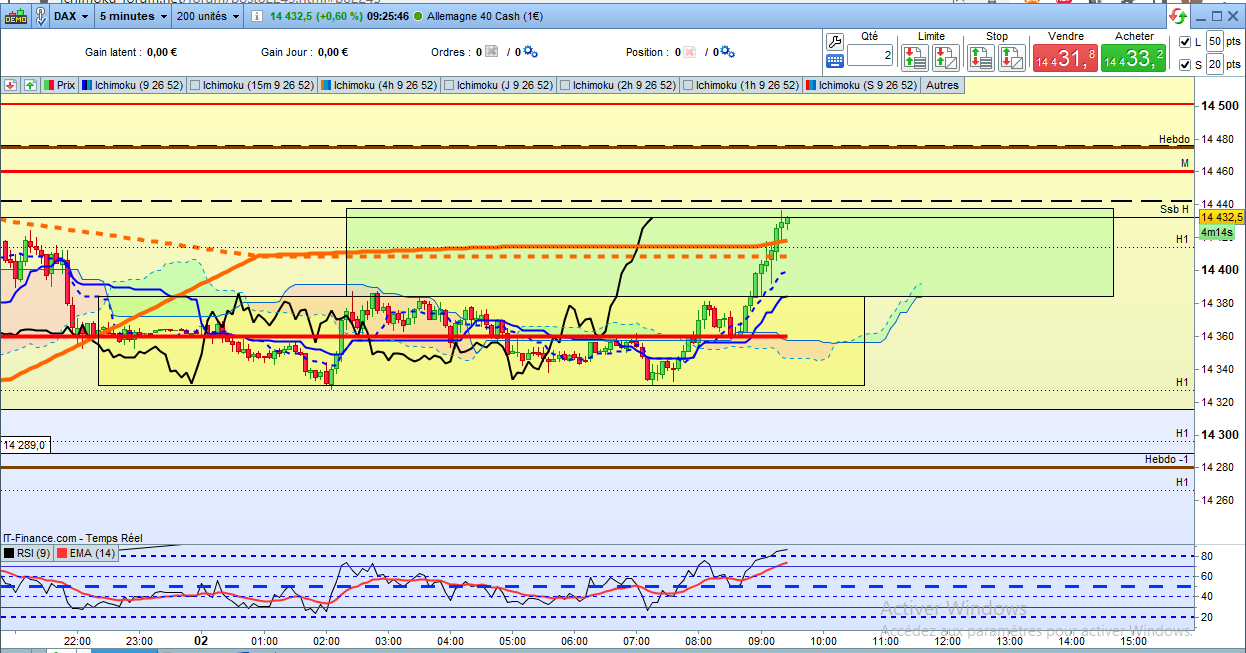Click the Ichimoku (S) color swatch
This screenshot has height=653, width=1246.
pos(809,85)
